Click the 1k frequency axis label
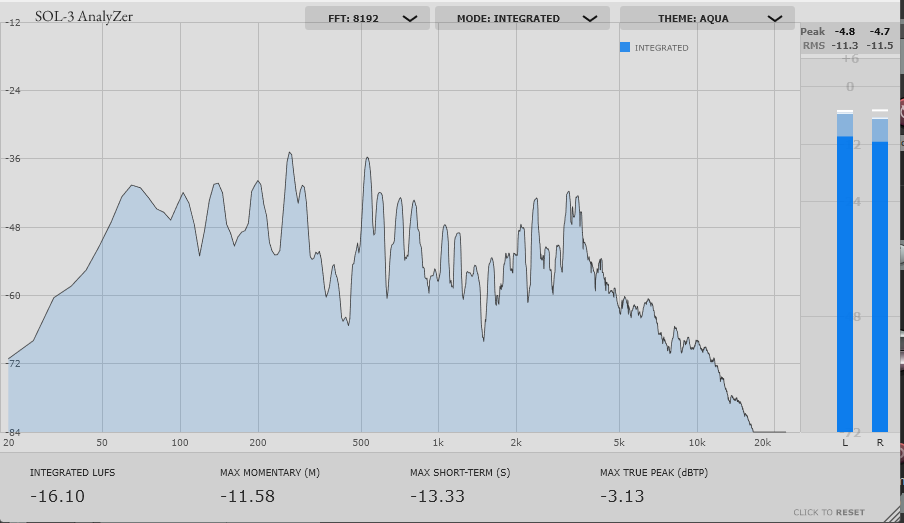 438,443
